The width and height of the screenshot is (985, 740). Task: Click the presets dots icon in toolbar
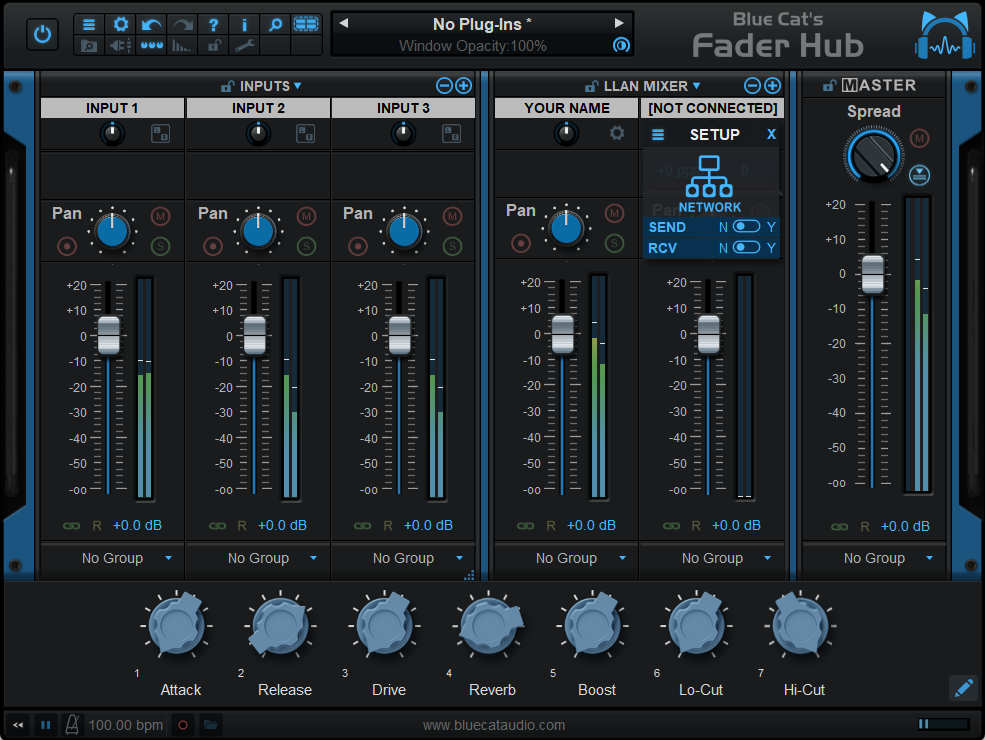click(151, 46)
